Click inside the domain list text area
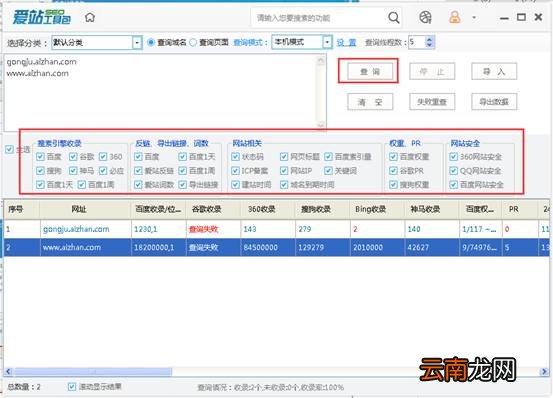The image size is (553, 398). coord(160,92)
